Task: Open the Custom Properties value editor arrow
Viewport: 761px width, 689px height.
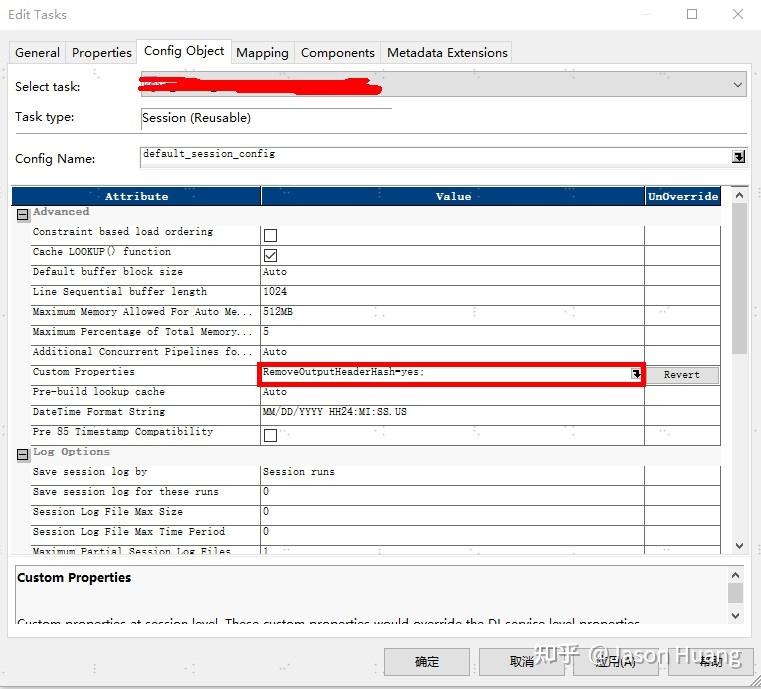Action: point(636,374)
